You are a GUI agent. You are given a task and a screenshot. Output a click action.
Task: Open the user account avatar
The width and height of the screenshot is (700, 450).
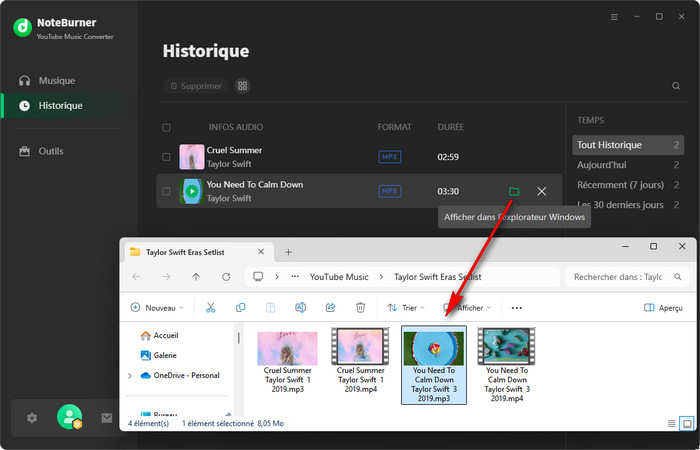(70, 417)
